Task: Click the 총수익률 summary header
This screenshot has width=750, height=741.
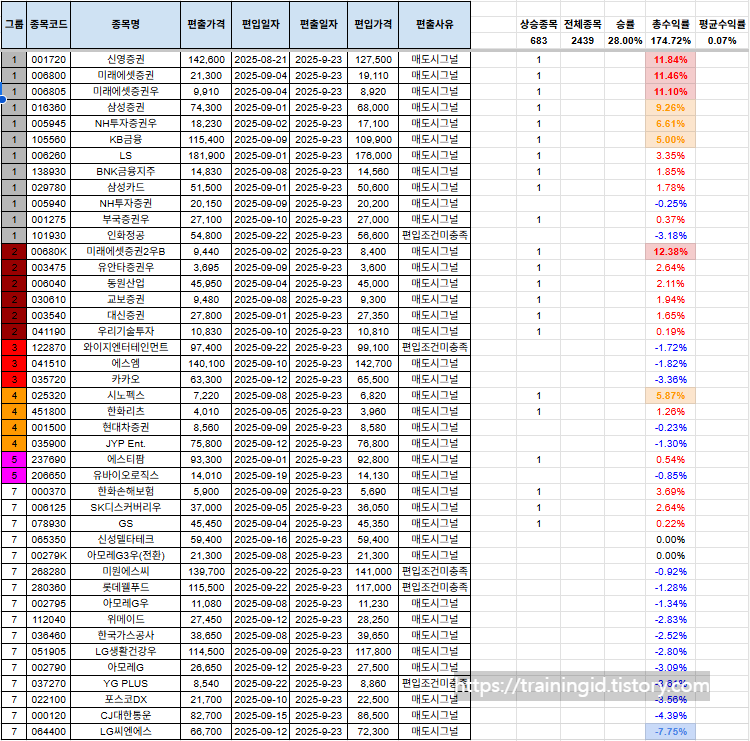Action: point(671,24)
